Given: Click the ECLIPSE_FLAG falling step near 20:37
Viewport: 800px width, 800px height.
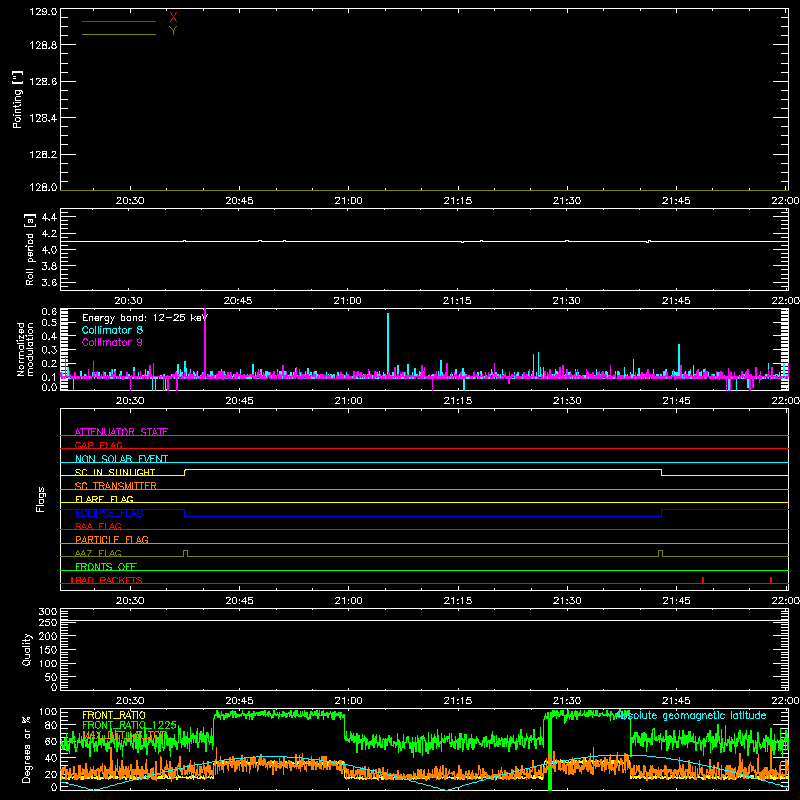Looking at the screenshot, I should tap(185, 513).
